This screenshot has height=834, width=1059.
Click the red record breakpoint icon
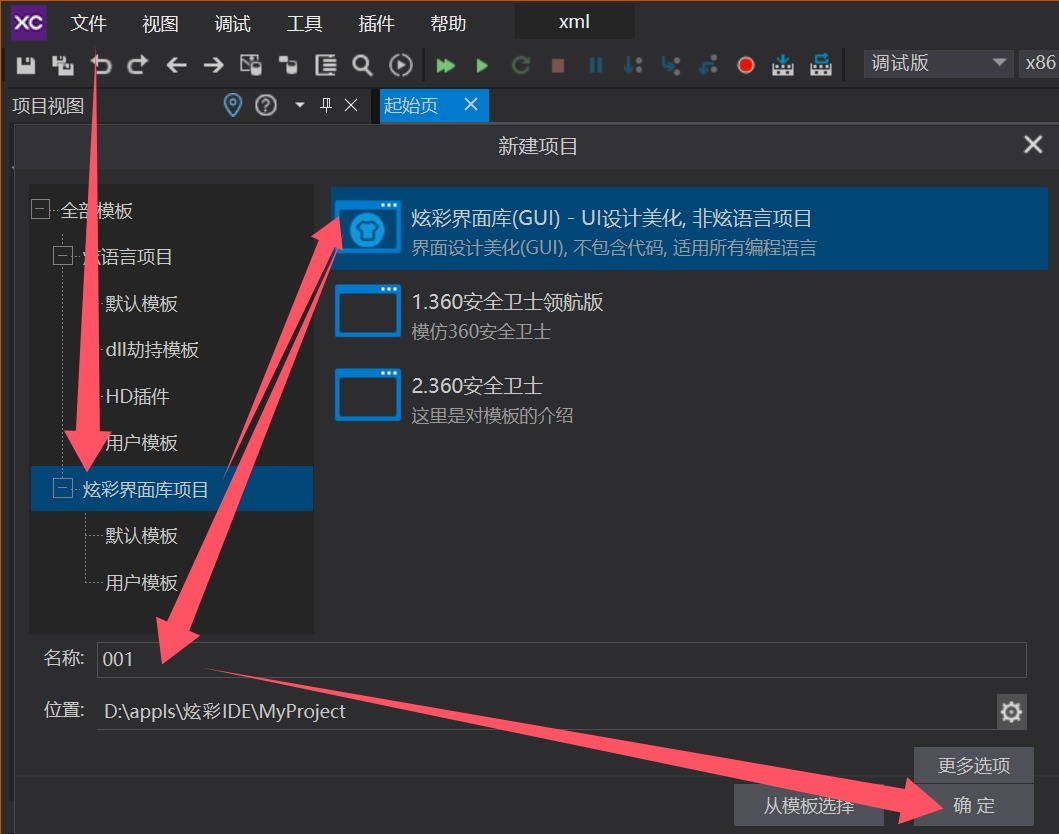pyautogui.click(x=746, y=66)
